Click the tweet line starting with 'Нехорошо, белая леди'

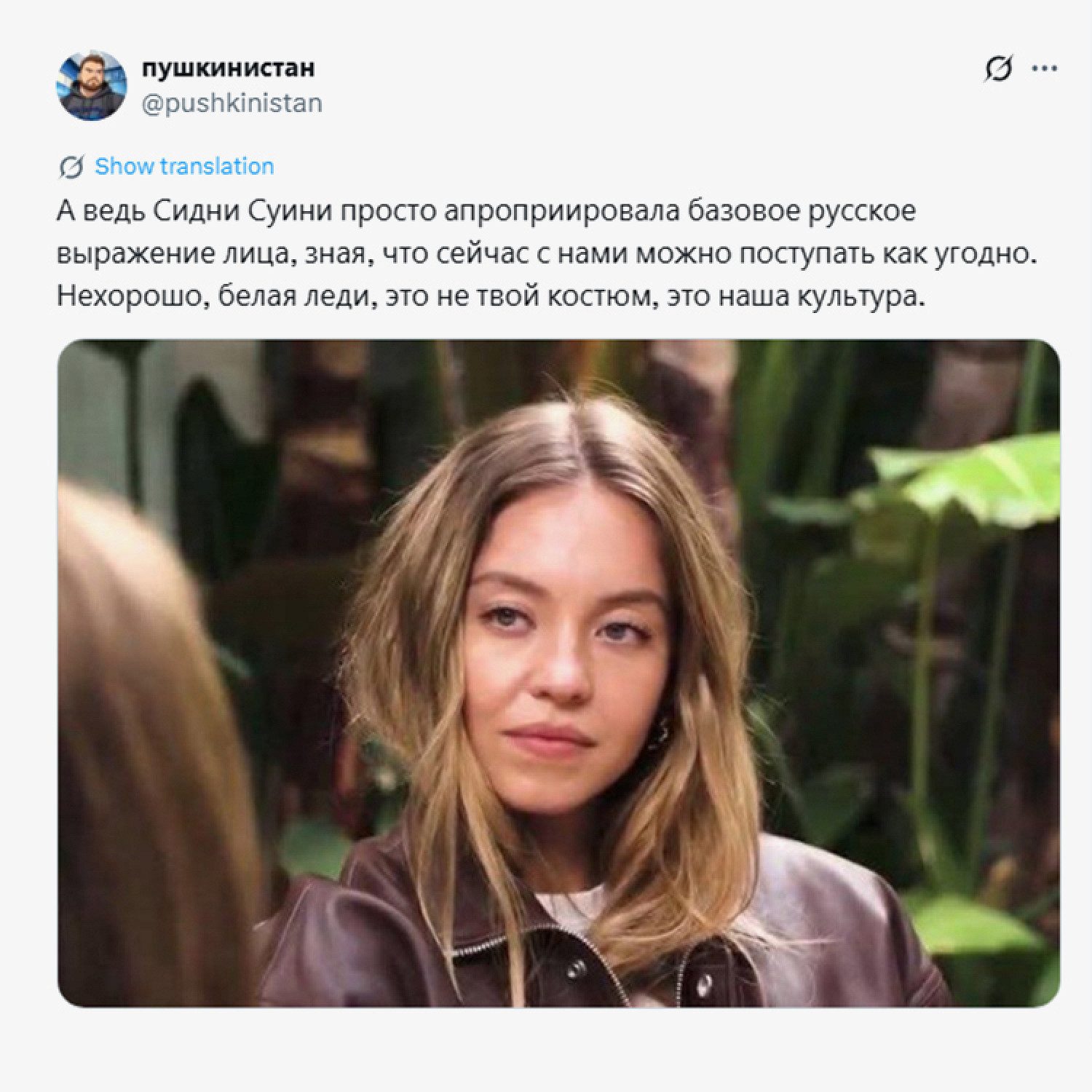tap(491, 298)
